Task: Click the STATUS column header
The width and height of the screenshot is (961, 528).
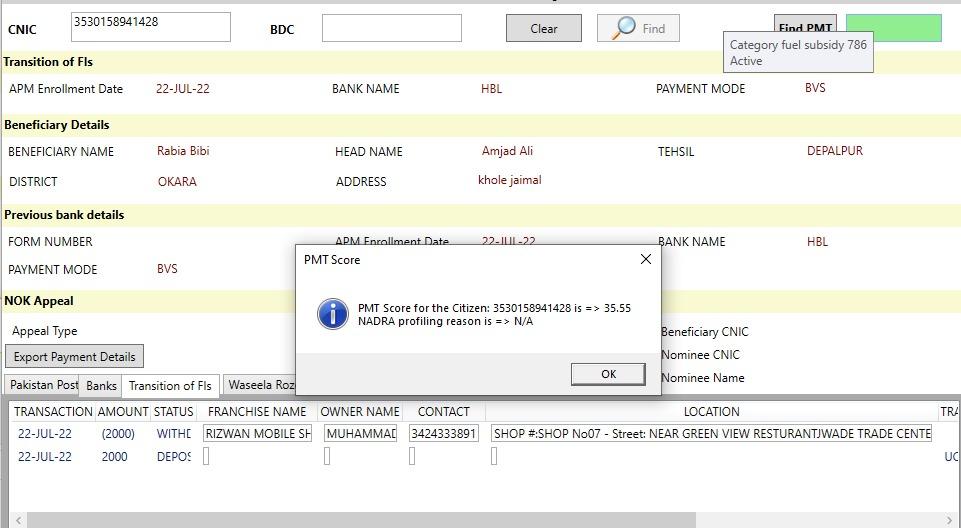Action: coord(173,412)
